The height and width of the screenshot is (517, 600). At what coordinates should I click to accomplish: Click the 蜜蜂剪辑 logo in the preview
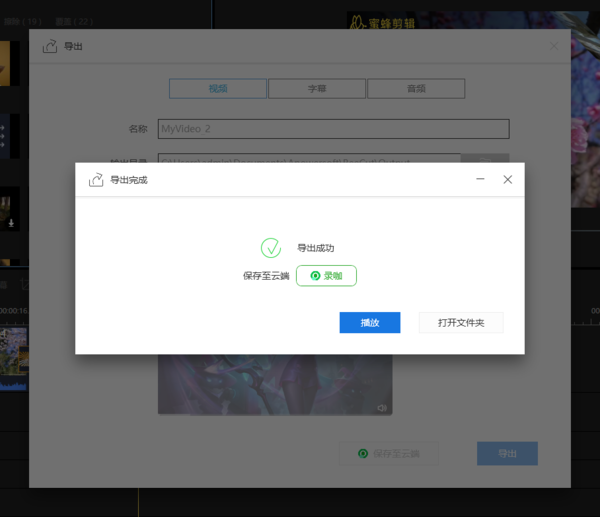382,23
